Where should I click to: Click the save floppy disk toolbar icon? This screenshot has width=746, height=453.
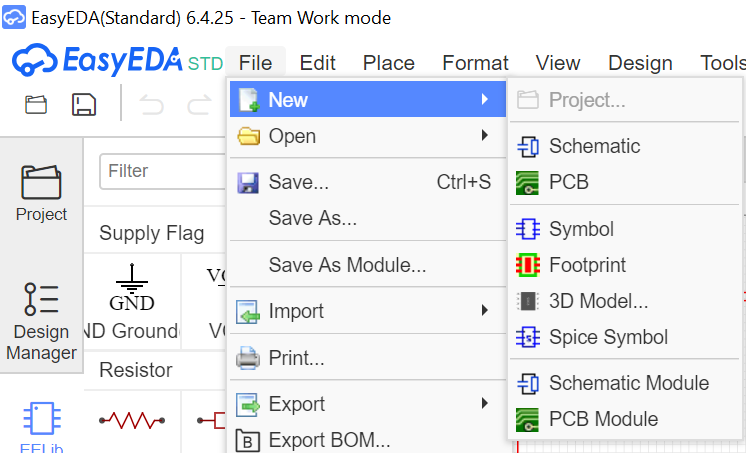pyautogui.click(x=84, y=105)
